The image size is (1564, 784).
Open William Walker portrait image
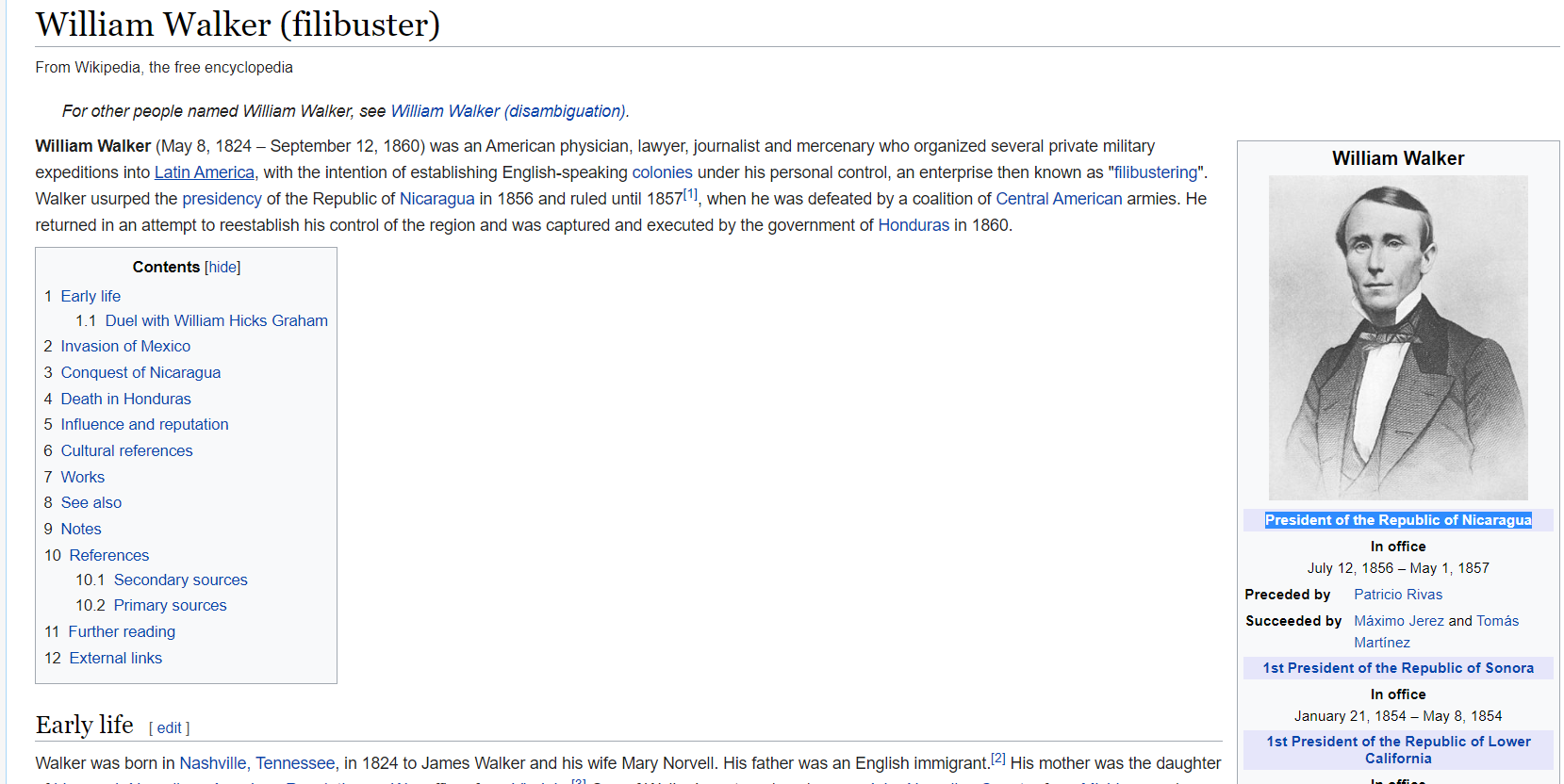pyautogui.click(x=1398, y=338)
